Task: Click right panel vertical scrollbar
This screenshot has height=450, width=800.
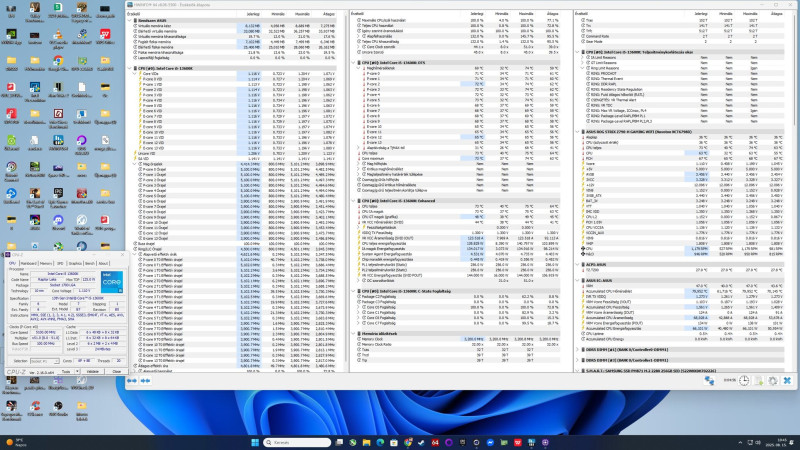Action: click(793, 71)
